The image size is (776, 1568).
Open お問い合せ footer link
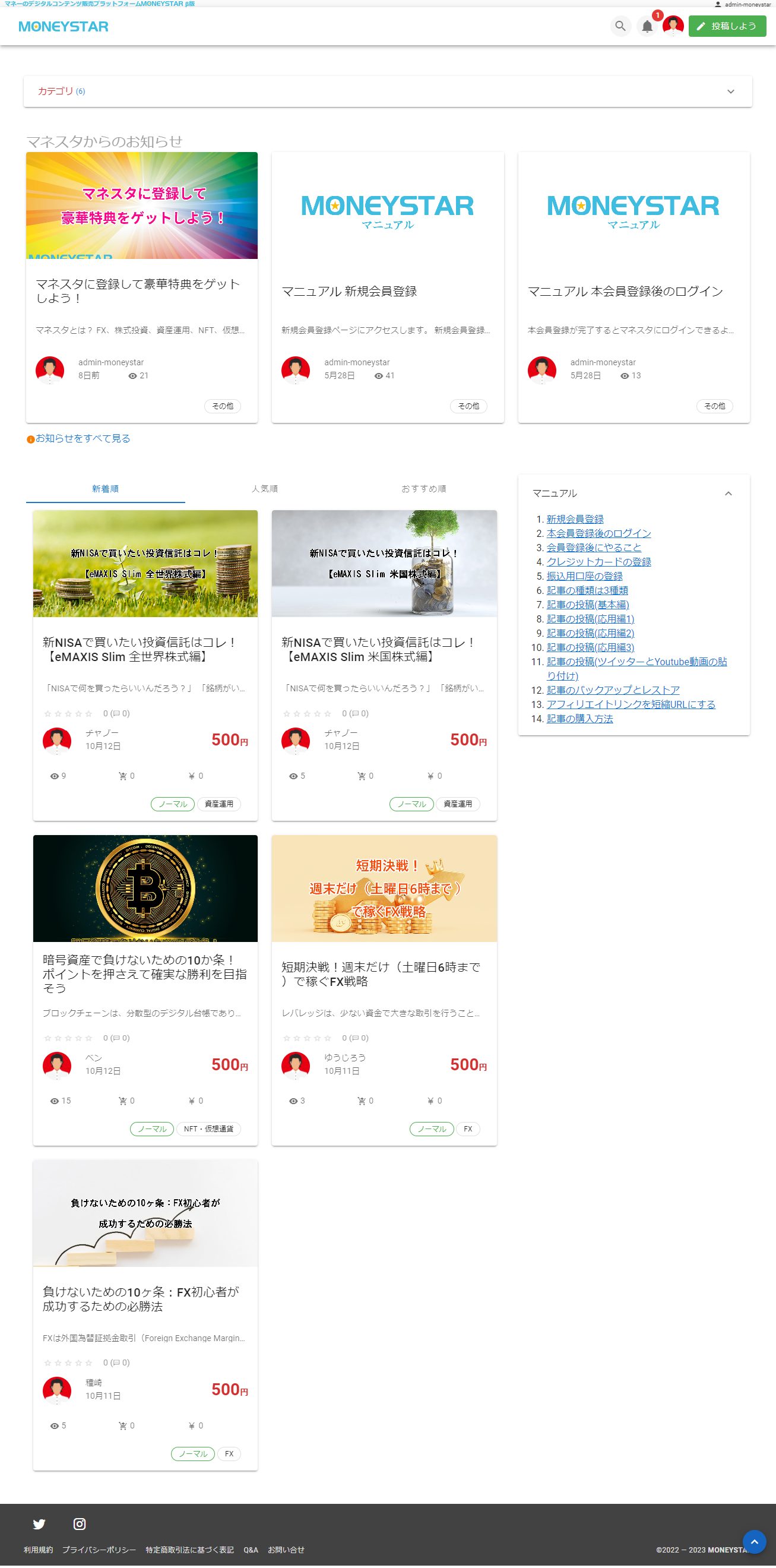click(286, 1550)
